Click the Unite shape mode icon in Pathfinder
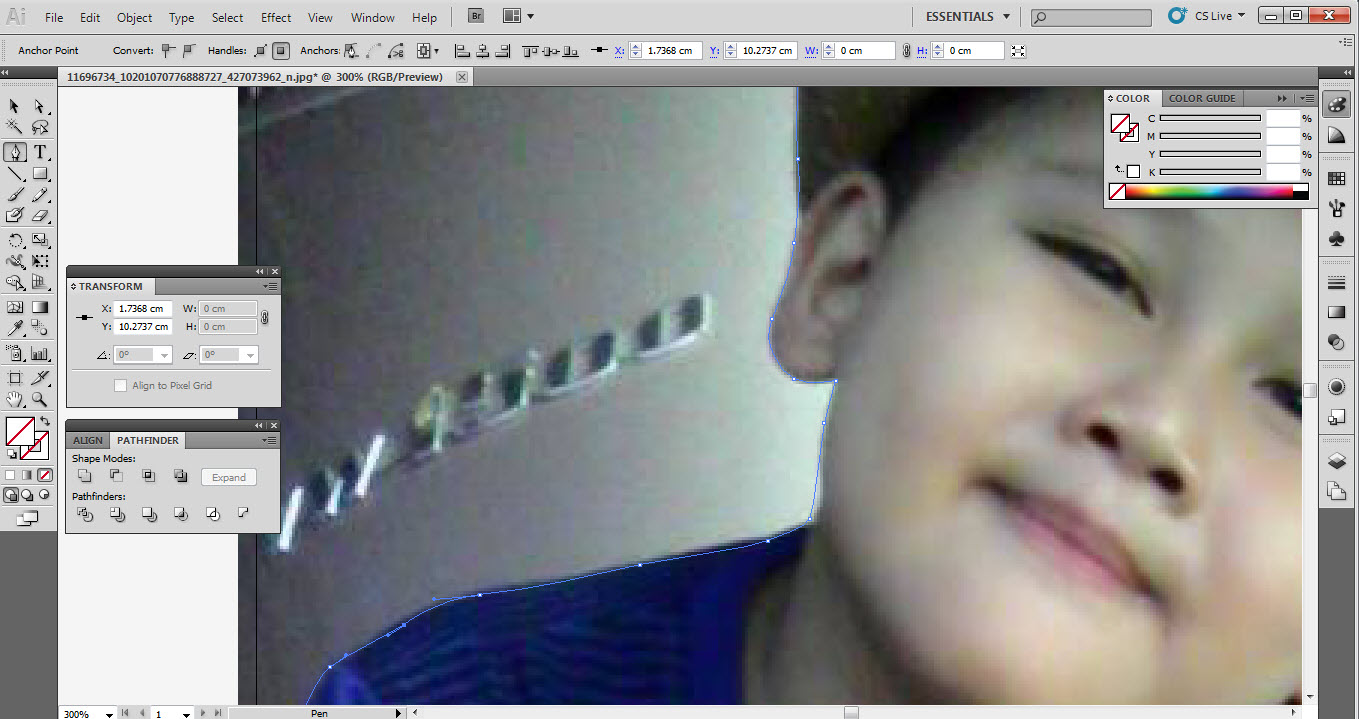This screenshot has height=719, width=1359. pos(85,477)
